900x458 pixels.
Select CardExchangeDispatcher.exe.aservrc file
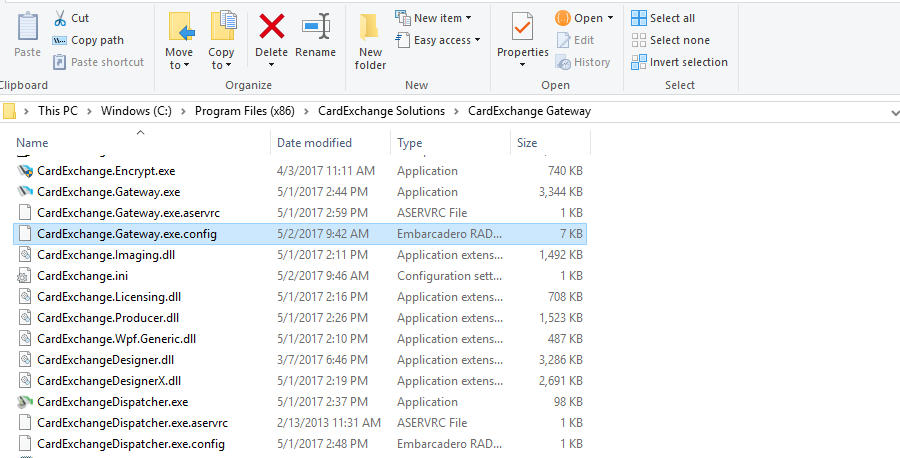tap(300, 423)
